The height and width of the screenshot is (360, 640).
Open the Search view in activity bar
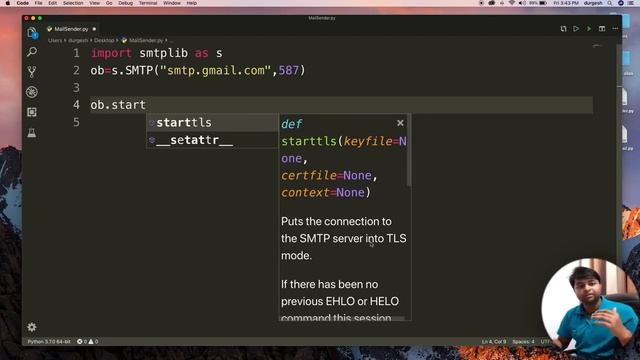click(x=32, y=52)
